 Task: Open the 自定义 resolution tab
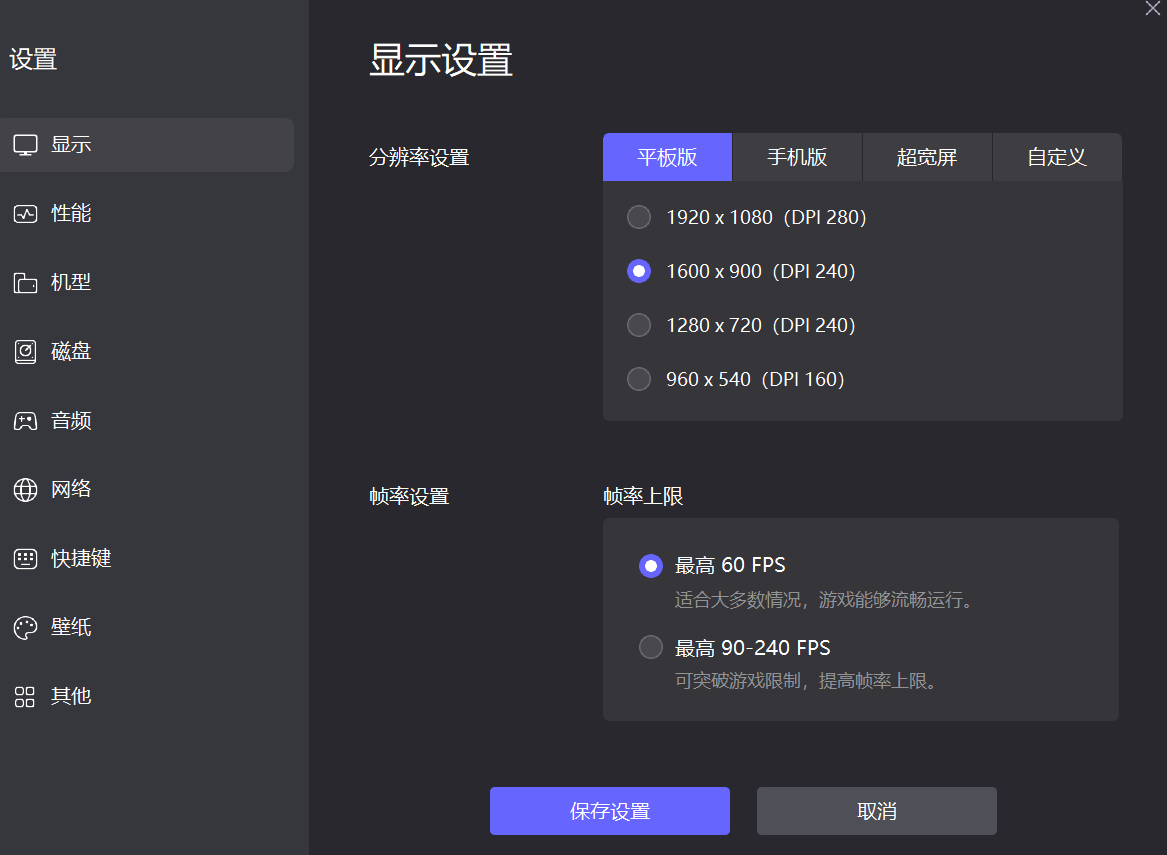(1056, 157)
